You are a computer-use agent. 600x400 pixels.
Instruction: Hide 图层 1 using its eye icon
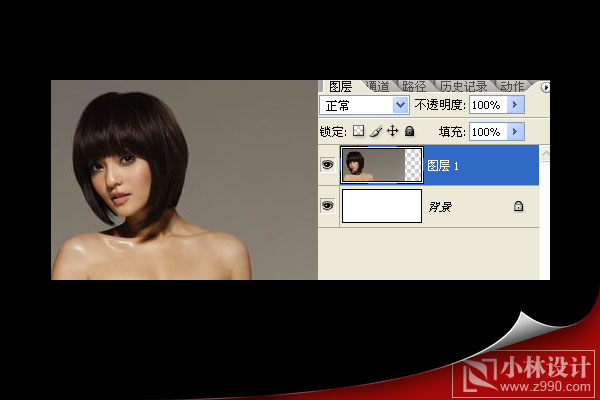point(328,165)
